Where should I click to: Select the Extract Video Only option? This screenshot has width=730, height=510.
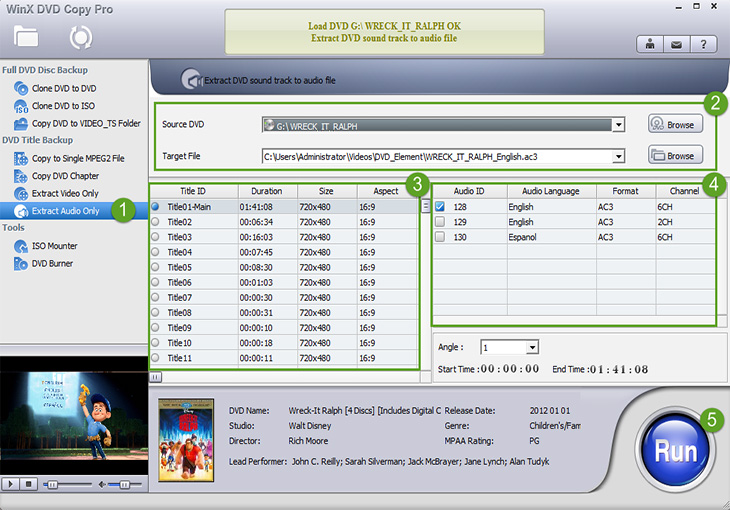[65, 194]
